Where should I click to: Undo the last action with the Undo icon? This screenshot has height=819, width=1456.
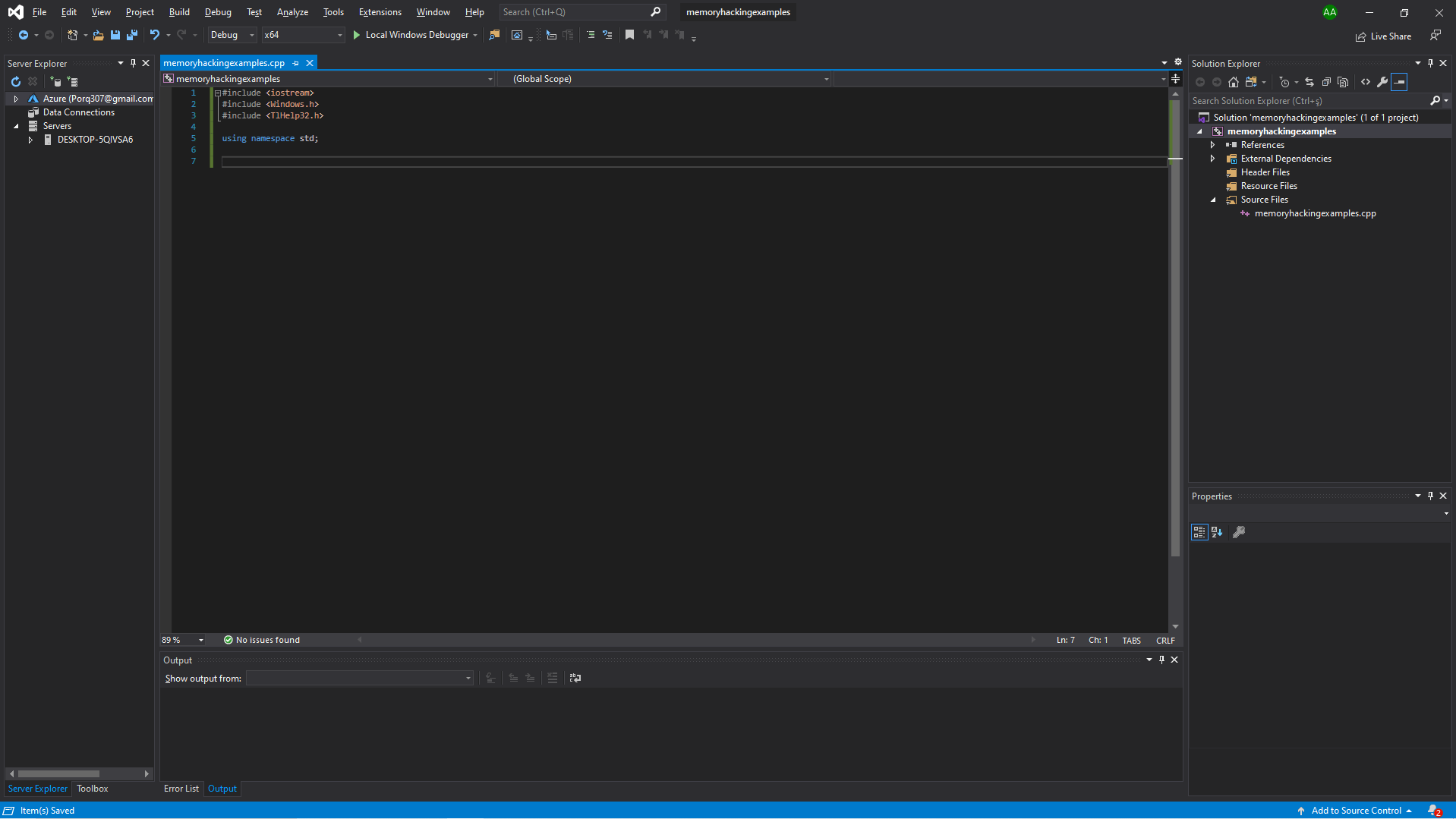point(155,35)
